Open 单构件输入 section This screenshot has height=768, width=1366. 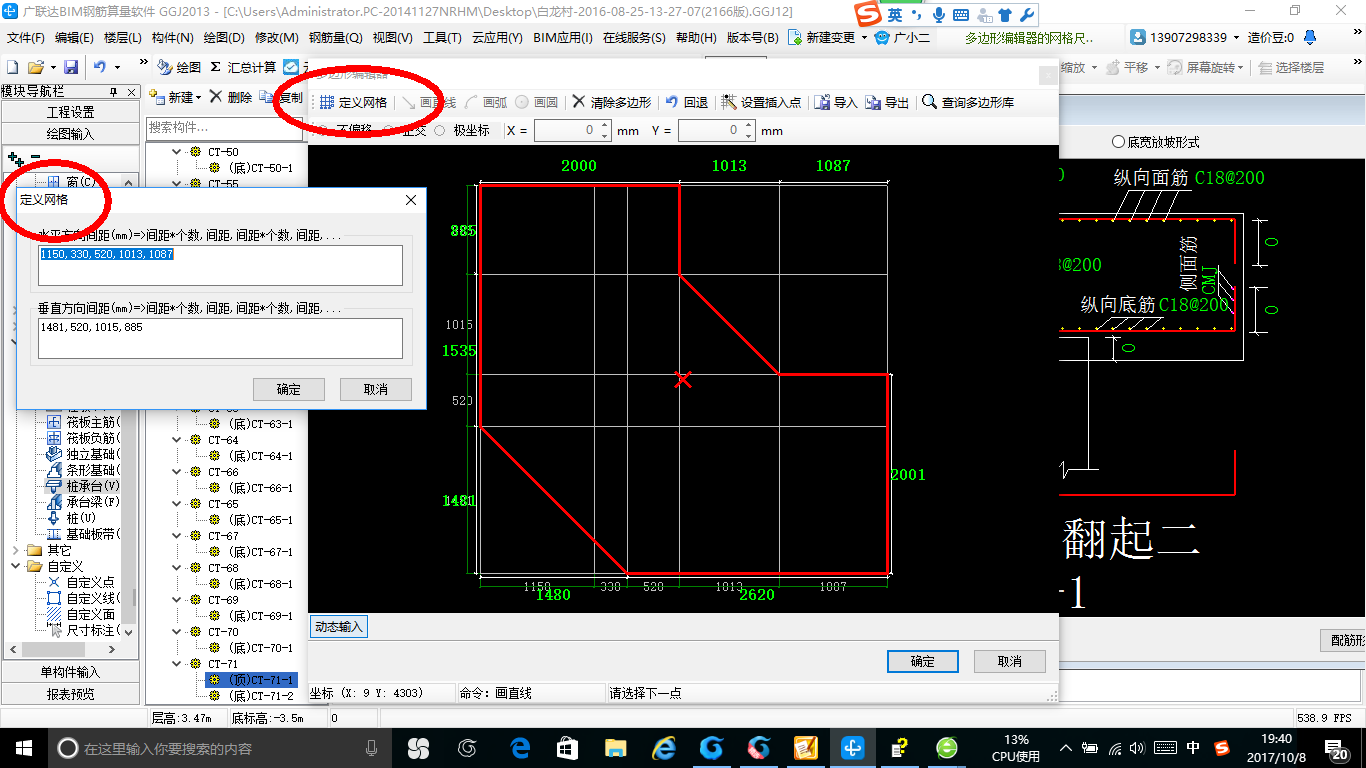click(x=70, y=672)
